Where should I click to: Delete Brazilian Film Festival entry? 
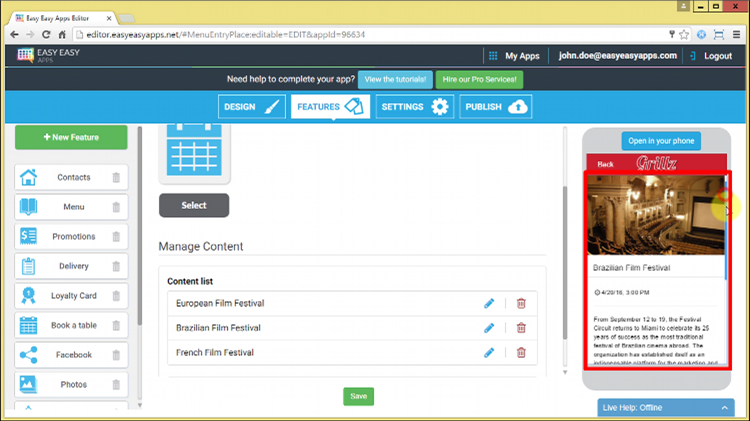click(x=521, y=328)
